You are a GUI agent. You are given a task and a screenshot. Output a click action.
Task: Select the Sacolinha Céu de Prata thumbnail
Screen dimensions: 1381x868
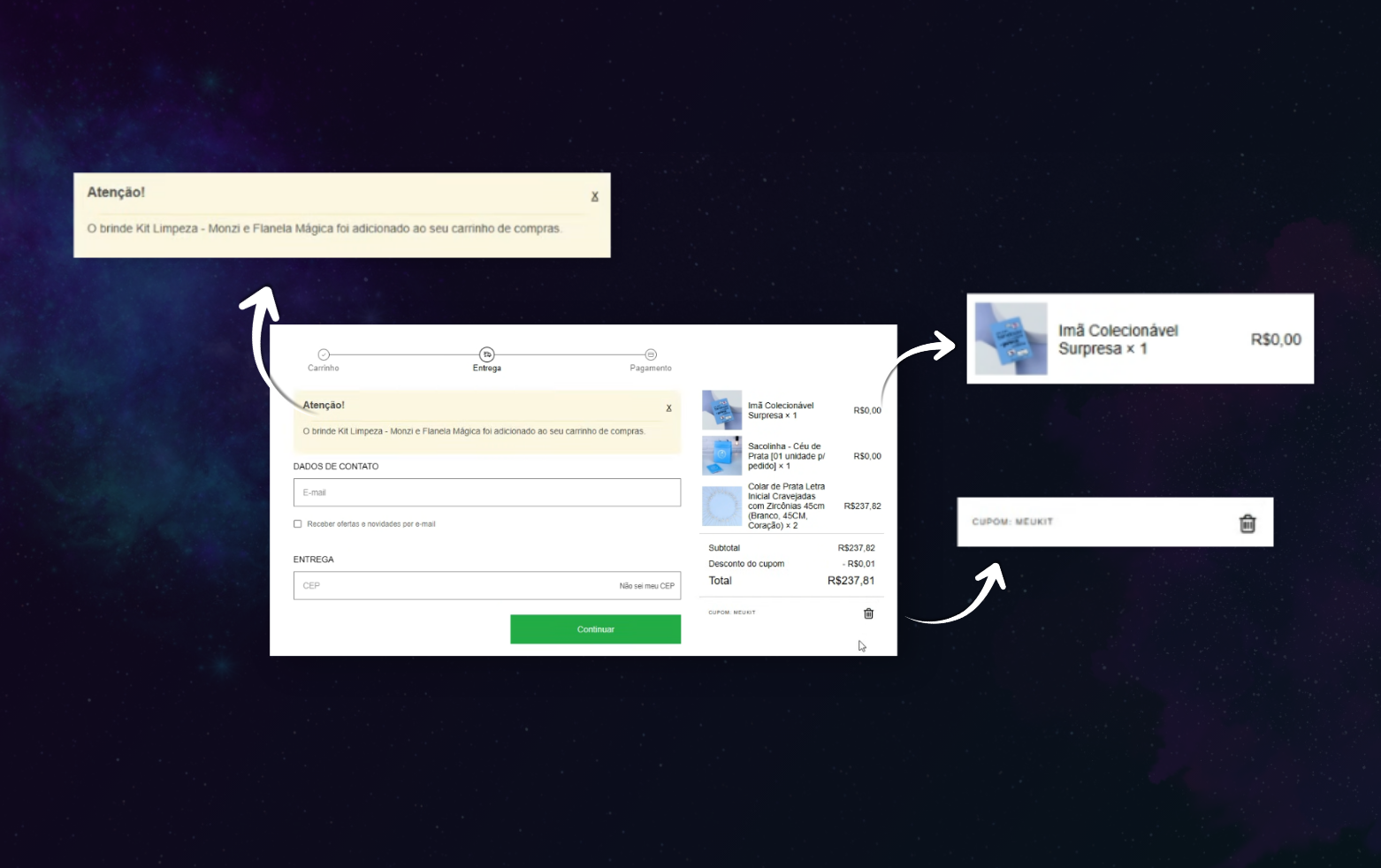pyautogui.click(x=721, y=456)
